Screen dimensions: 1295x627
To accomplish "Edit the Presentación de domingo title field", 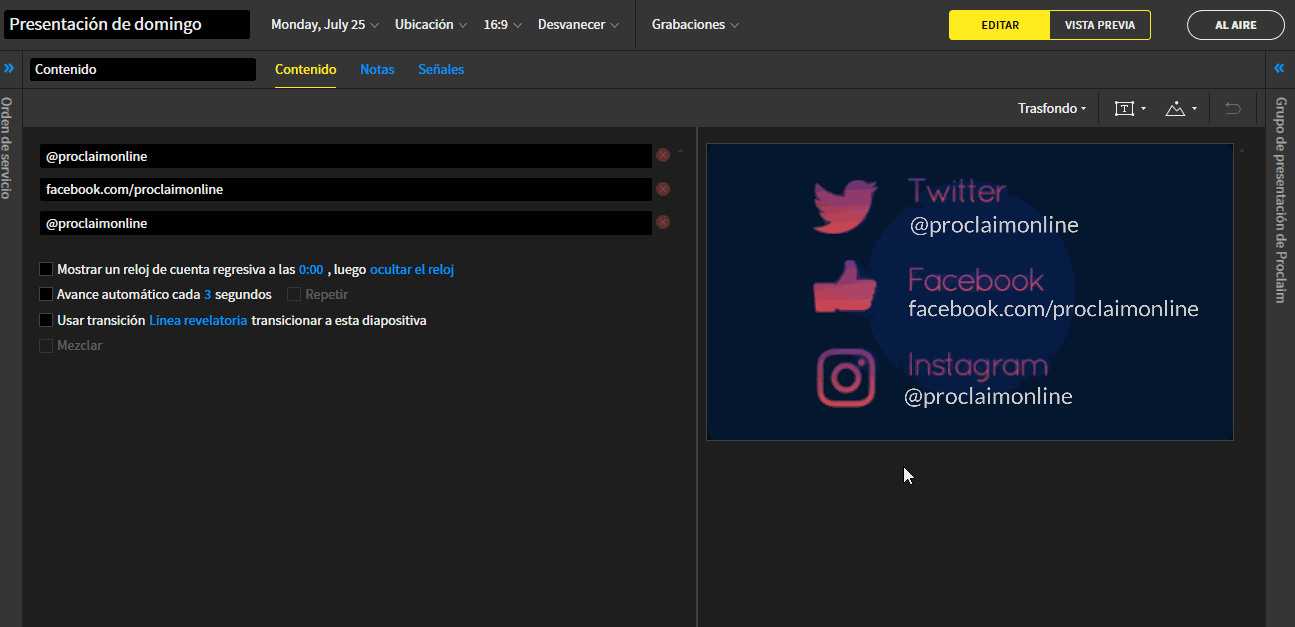I will [x=127, y=25].
